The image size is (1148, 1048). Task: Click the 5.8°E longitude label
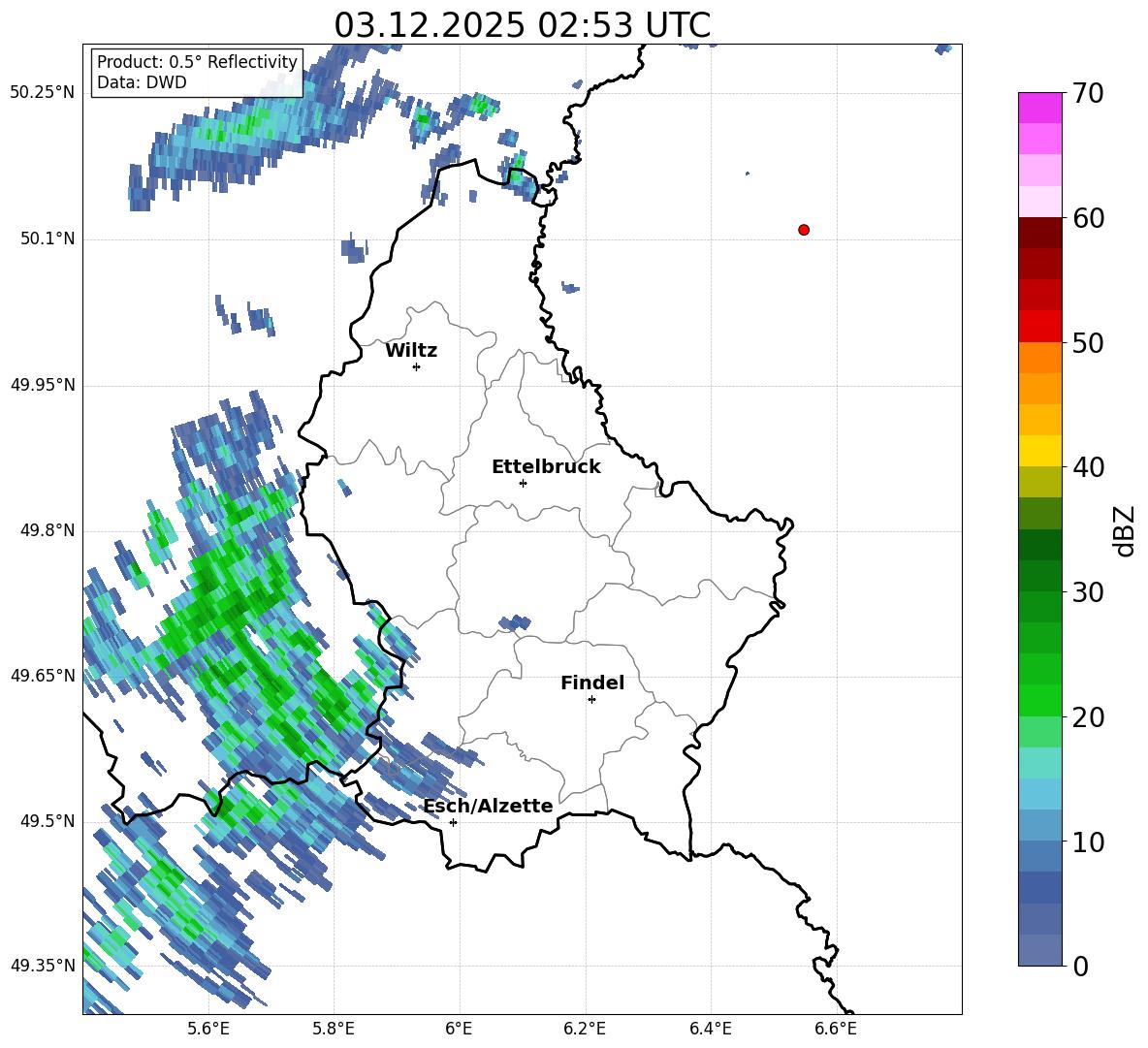click(x=334, y=1029)
